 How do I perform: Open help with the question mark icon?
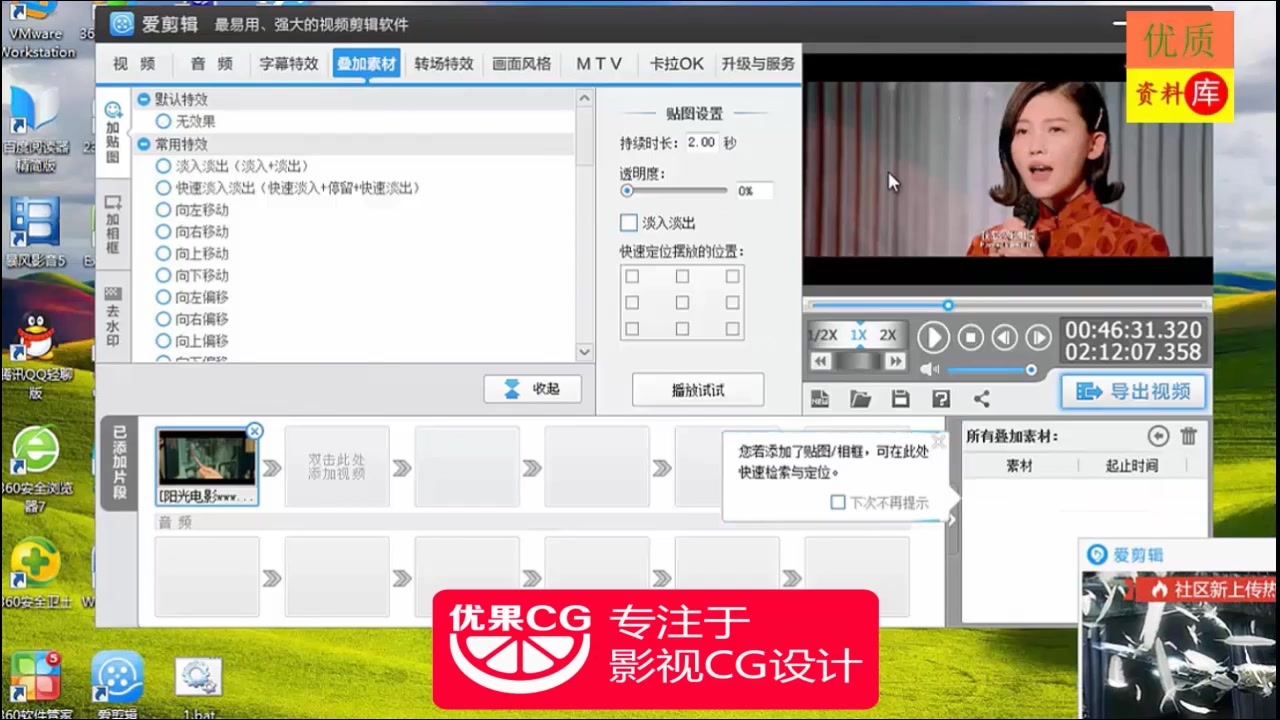point(940,399)
